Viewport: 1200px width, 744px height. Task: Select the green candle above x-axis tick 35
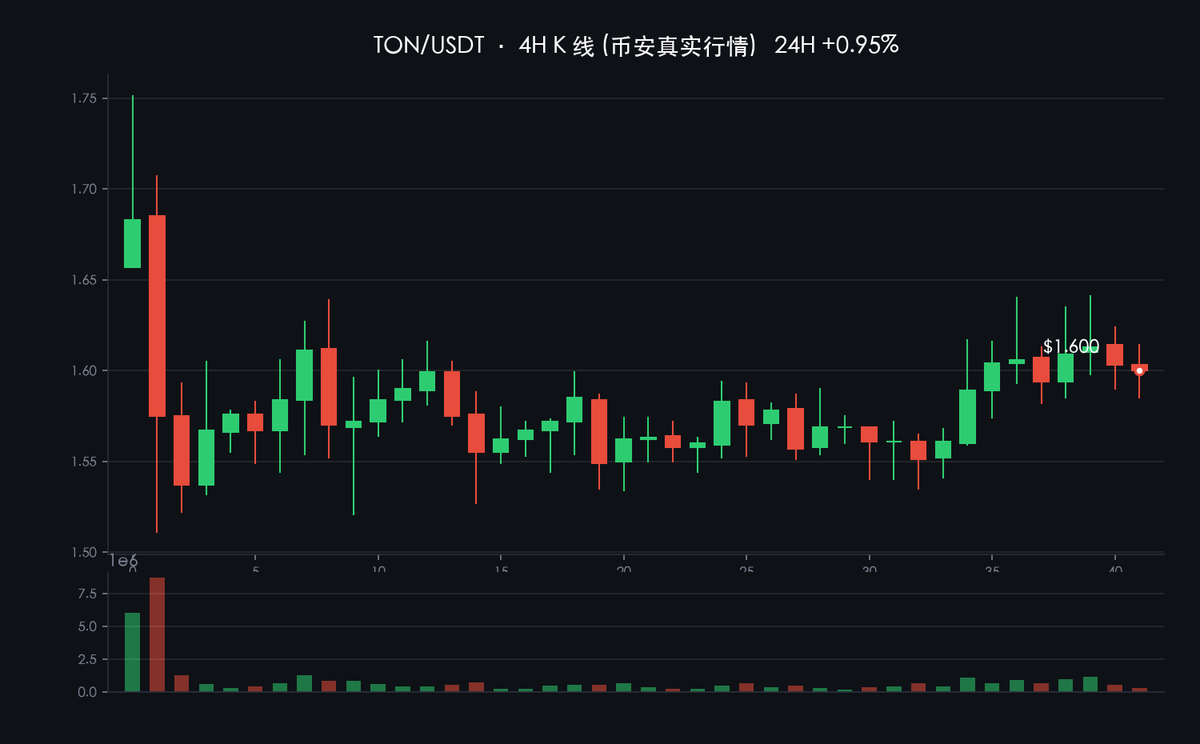tap(992, 377)
